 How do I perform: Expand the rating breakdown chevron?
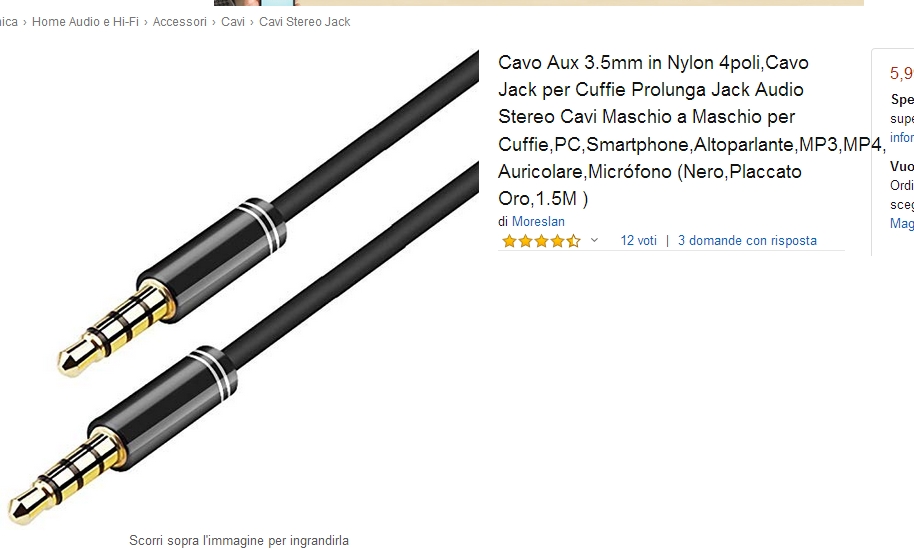594,240
